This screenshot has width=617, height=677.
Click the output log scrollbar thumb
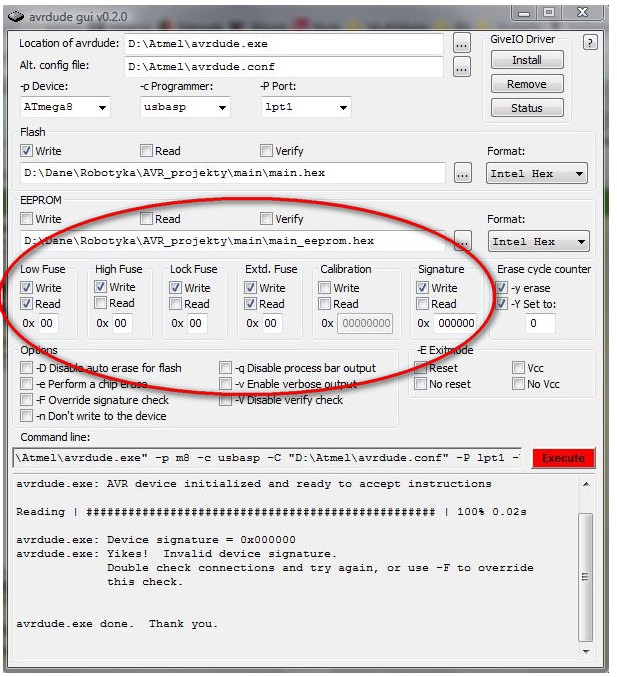pyautogui.click(x=585, y=577)
